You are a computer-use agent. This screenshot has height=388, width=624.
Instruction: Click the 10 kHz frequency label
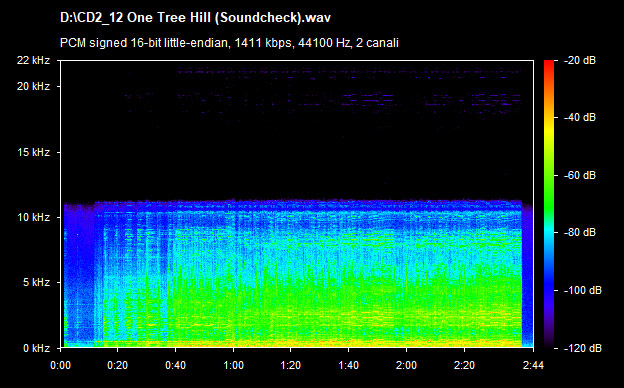coord(33,217)
